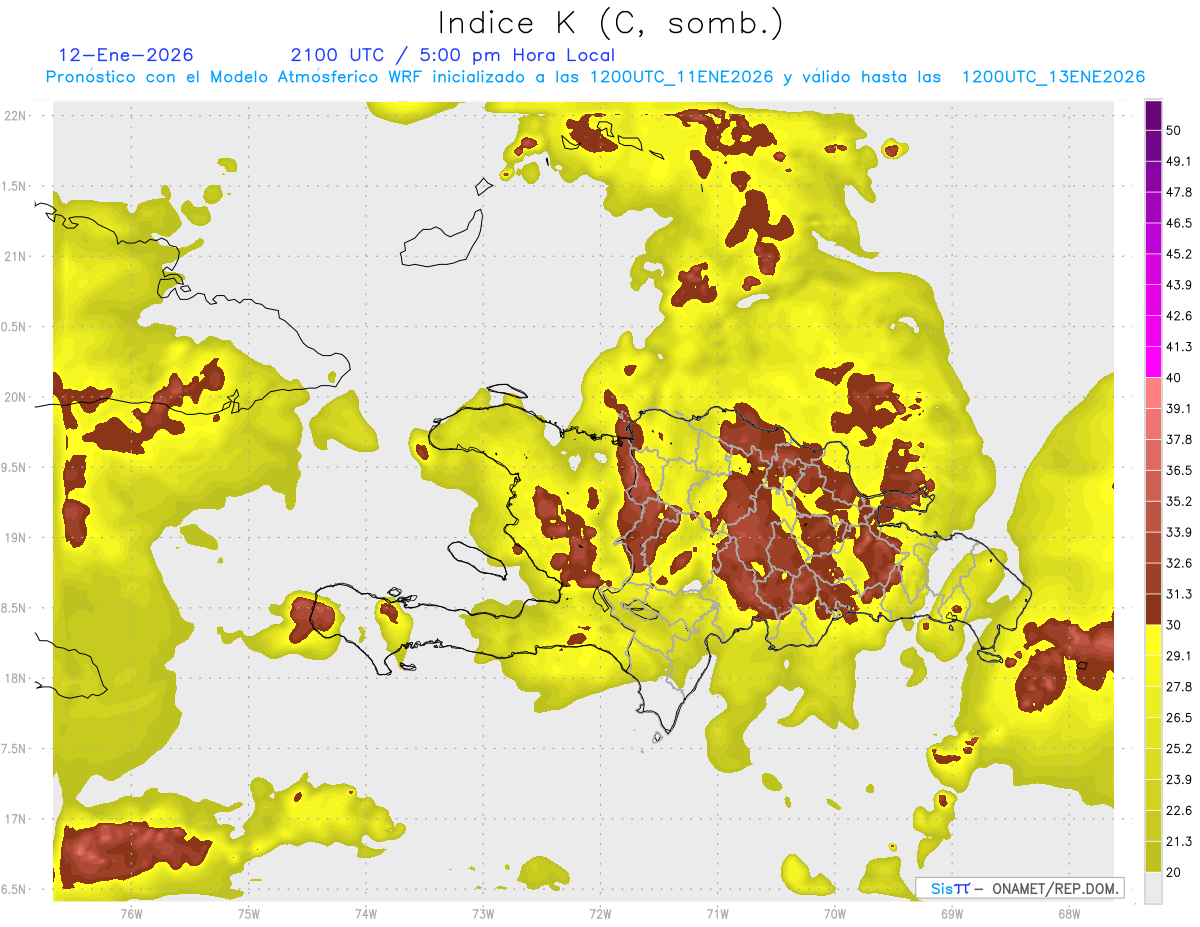Screen dimensions: 1200x927
Task: Click the "19N" latitude label
Action: (x=17, y=537)
